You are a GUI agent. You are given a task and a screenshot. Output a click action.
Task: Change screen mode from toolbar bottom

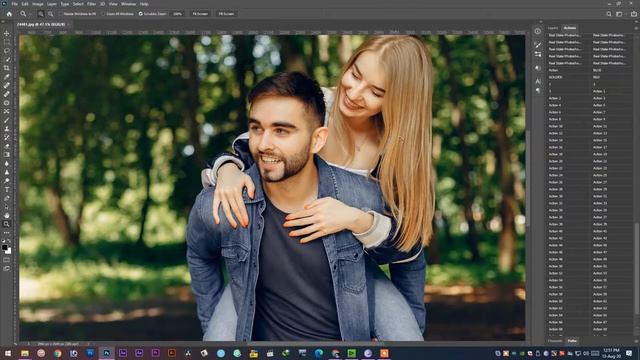tap(7, 269)
